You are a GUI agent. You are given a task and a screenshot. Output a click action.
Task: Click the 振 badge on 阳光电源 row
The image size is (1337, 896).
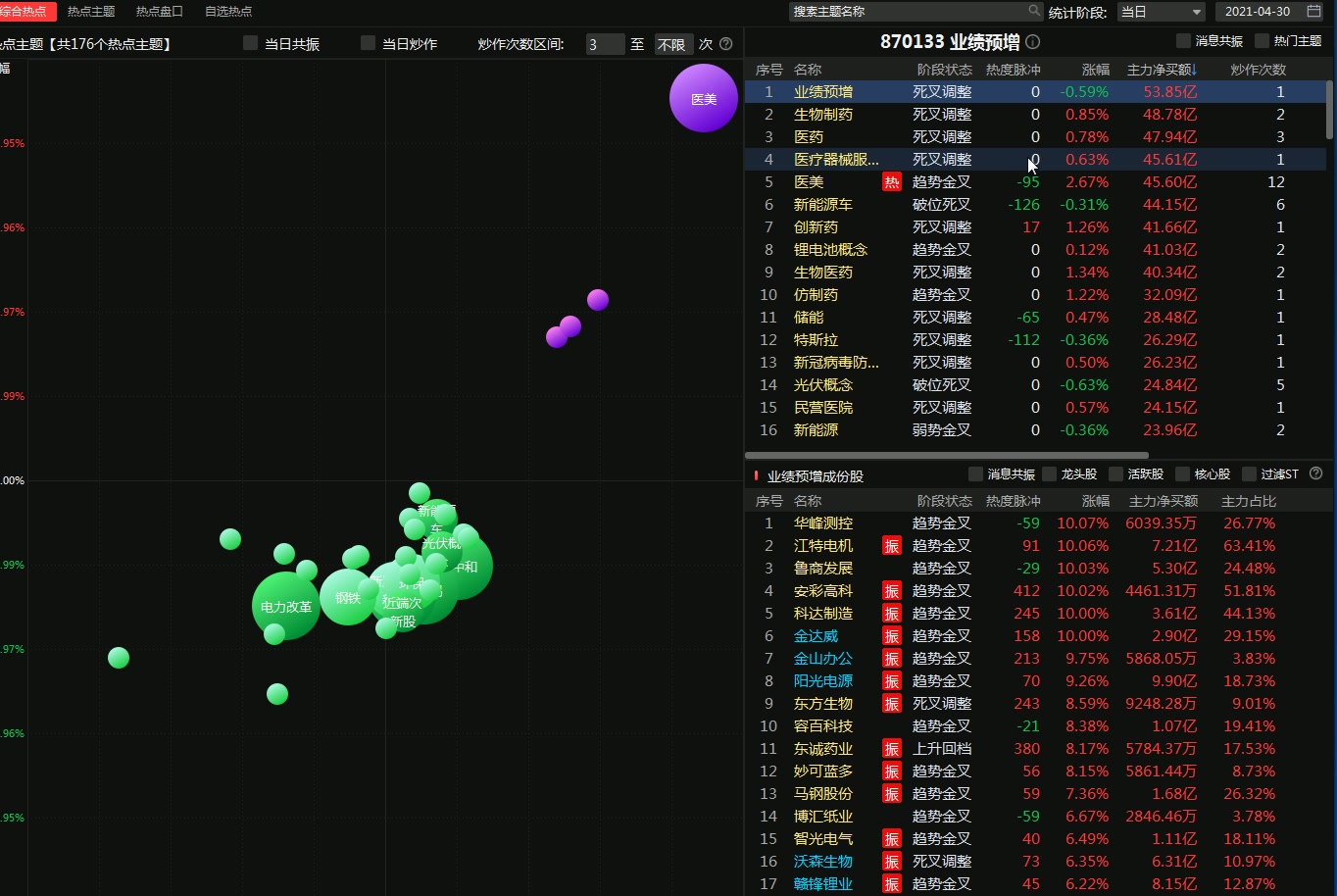(892, 681)
